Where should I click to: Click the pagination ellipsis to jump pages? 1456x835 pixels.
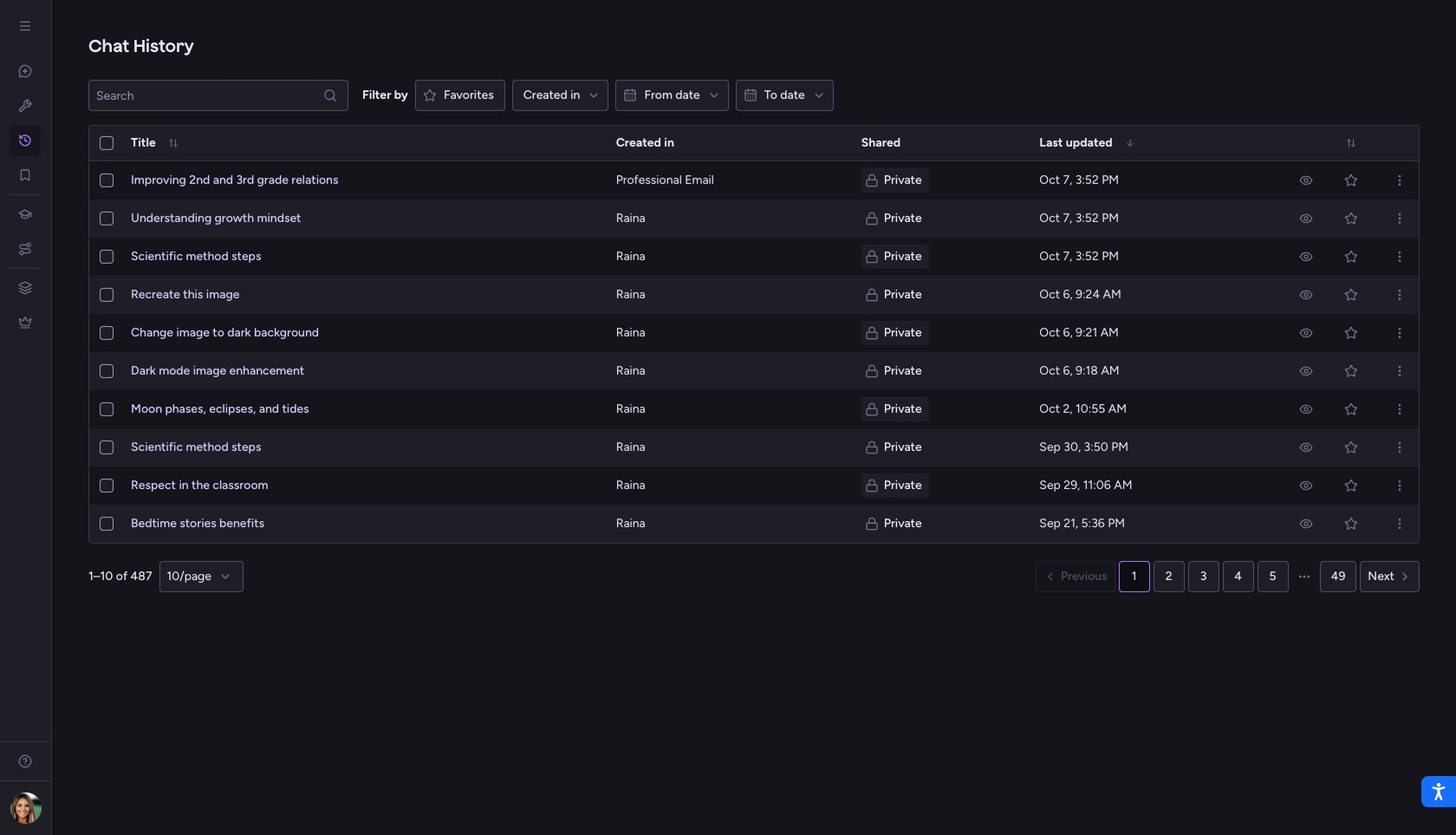pyautogui.click(x=1303, y=577)
